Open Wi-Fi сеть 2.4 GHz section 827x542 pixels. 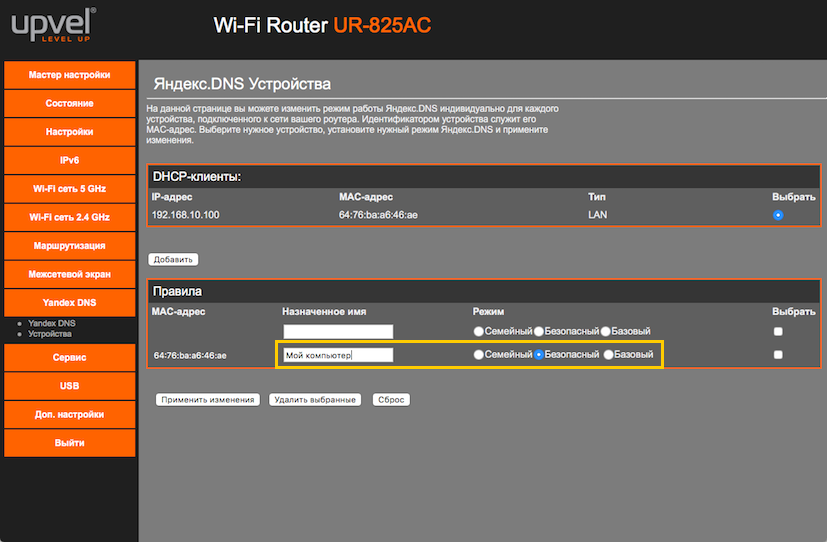[70, 217]
